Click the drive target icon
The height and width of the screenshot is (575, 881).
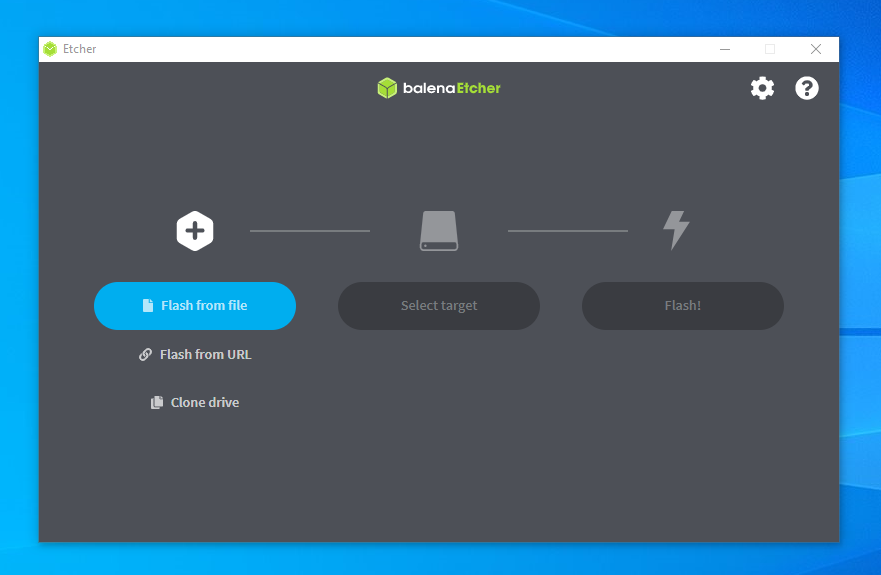point(439,231)
